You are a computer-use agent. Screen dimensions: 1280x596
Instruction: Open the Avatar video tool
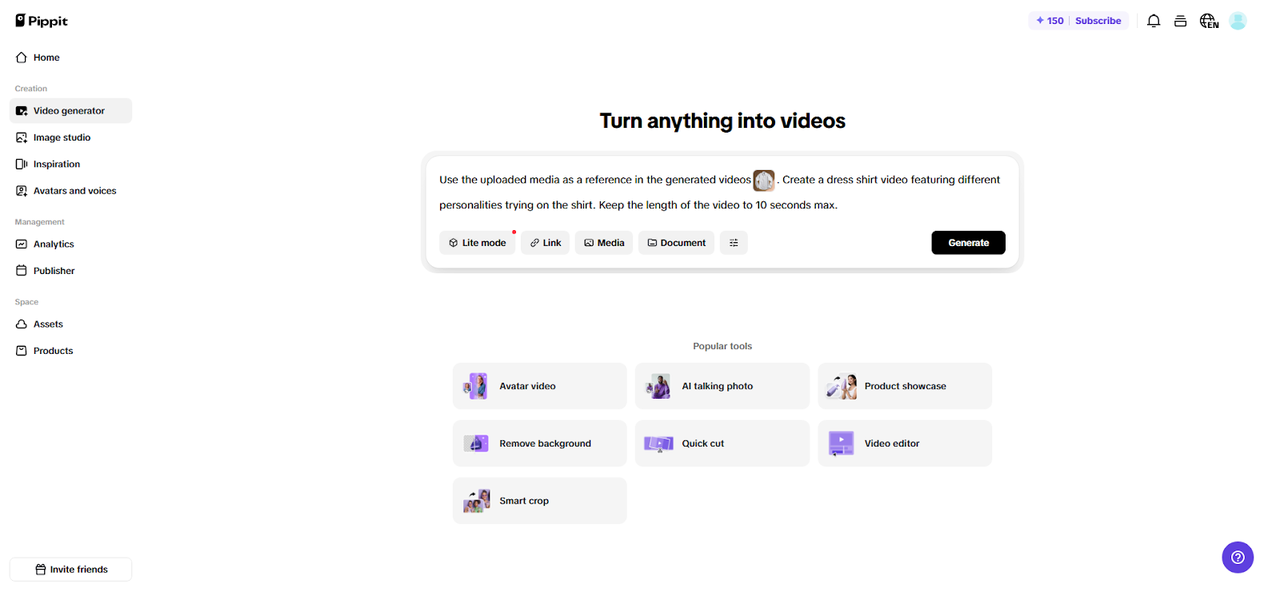(539, 386)
